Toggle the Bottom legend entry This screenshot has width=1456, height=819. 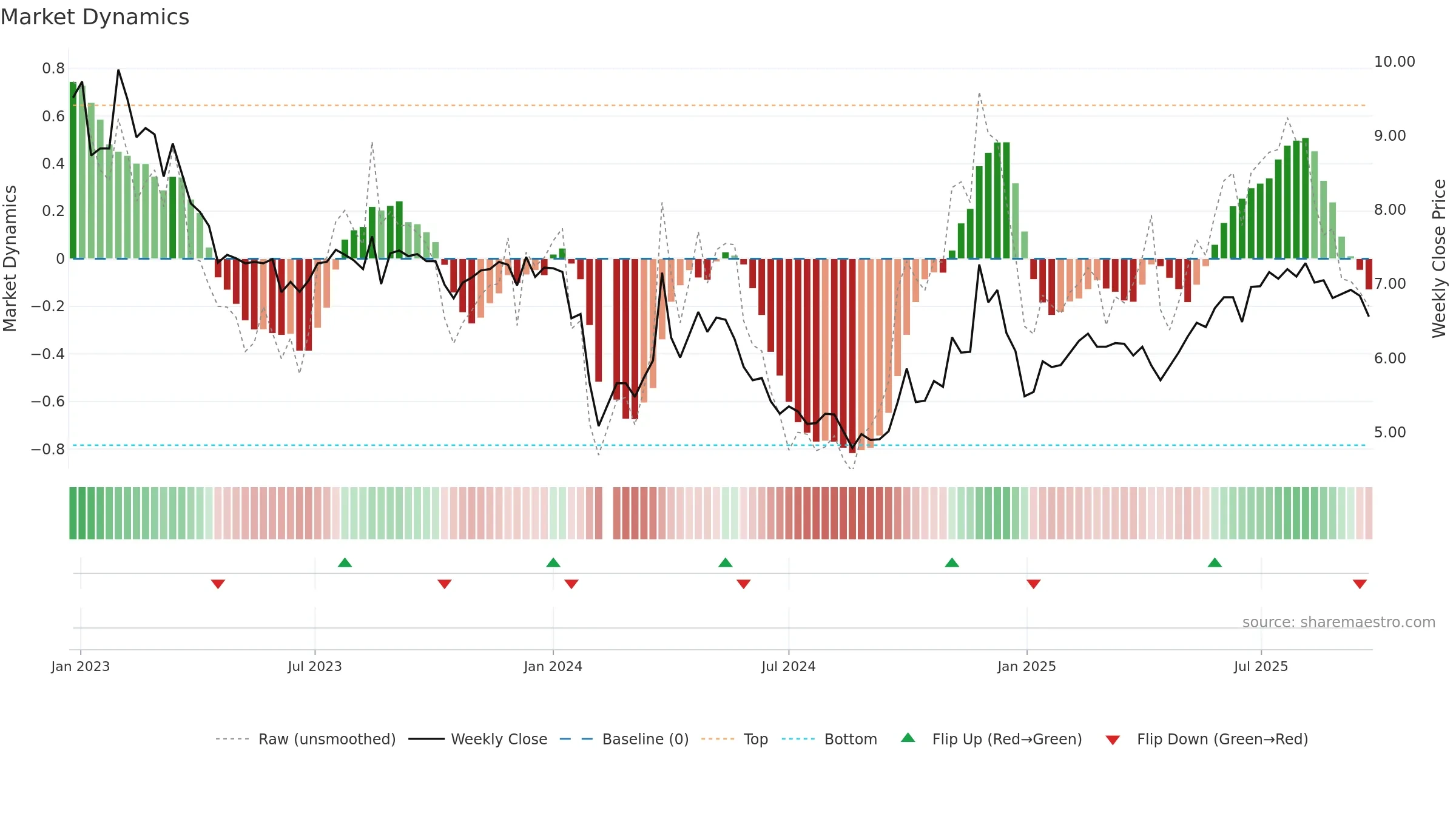pos(829,739)
